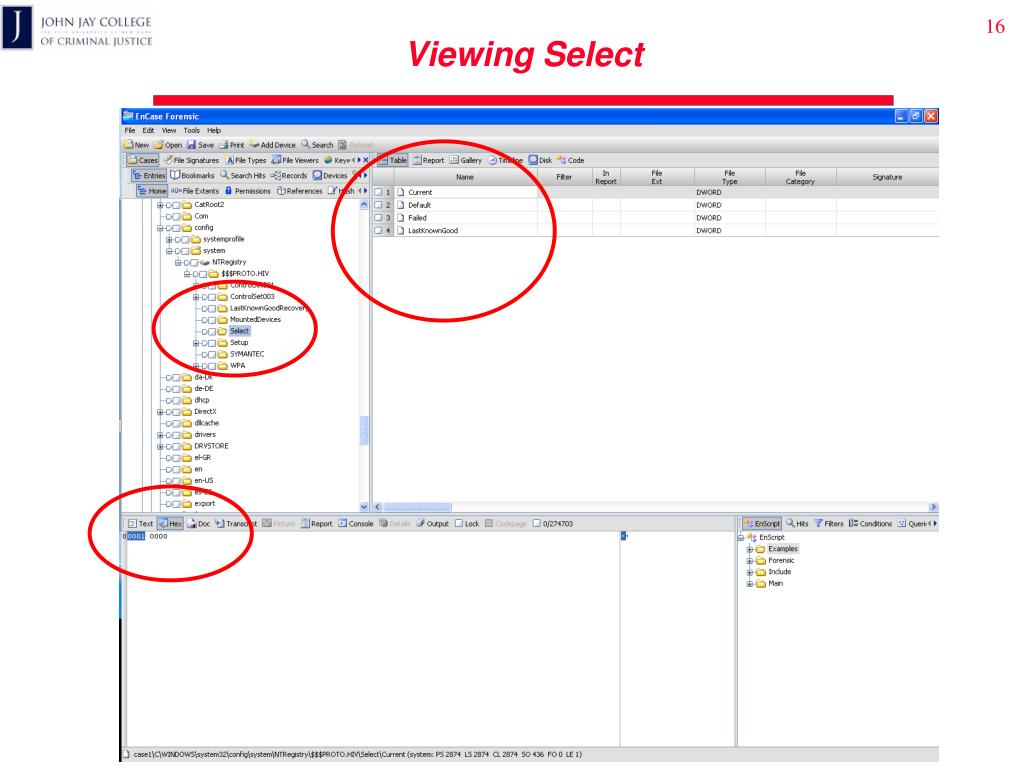Switch right pane to Gallery view
Screen dimensions: 1024x768
click(x=466, y=160)
